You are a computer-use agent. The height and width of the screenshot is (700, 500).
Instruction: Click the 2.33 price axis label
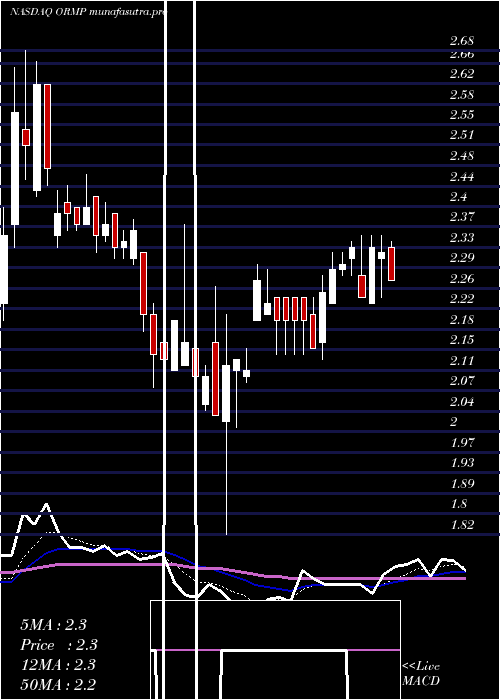pos(462,238)
